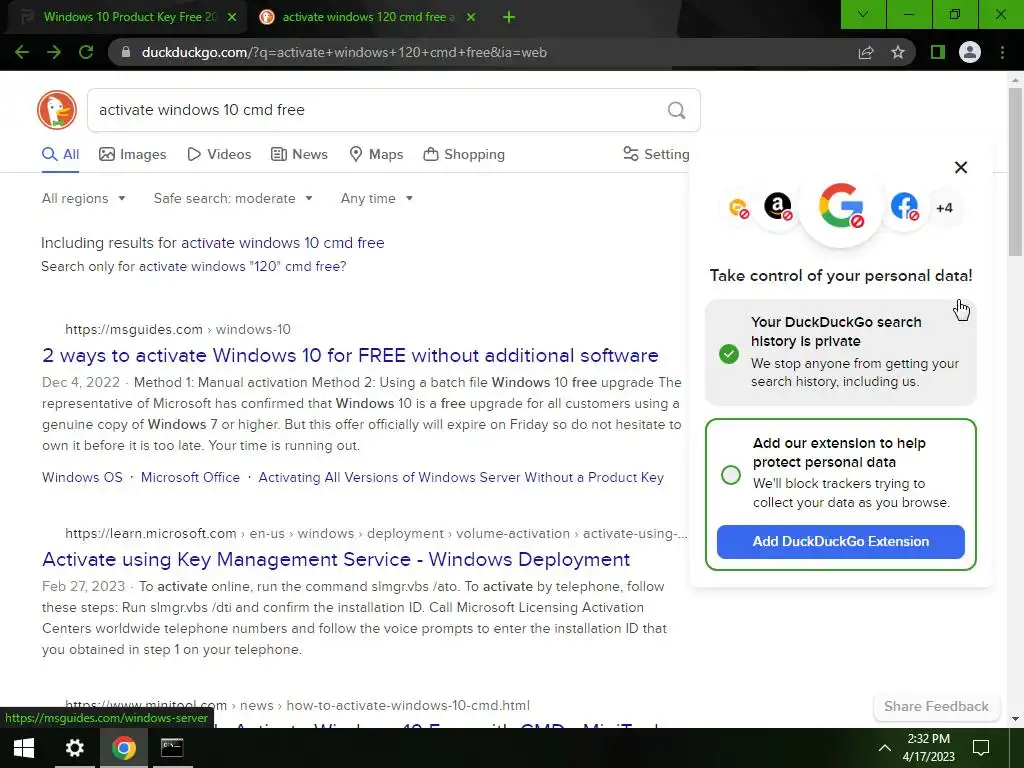Switch to the 'Windows 10 Product Key Free' tab

pos(129,17)
